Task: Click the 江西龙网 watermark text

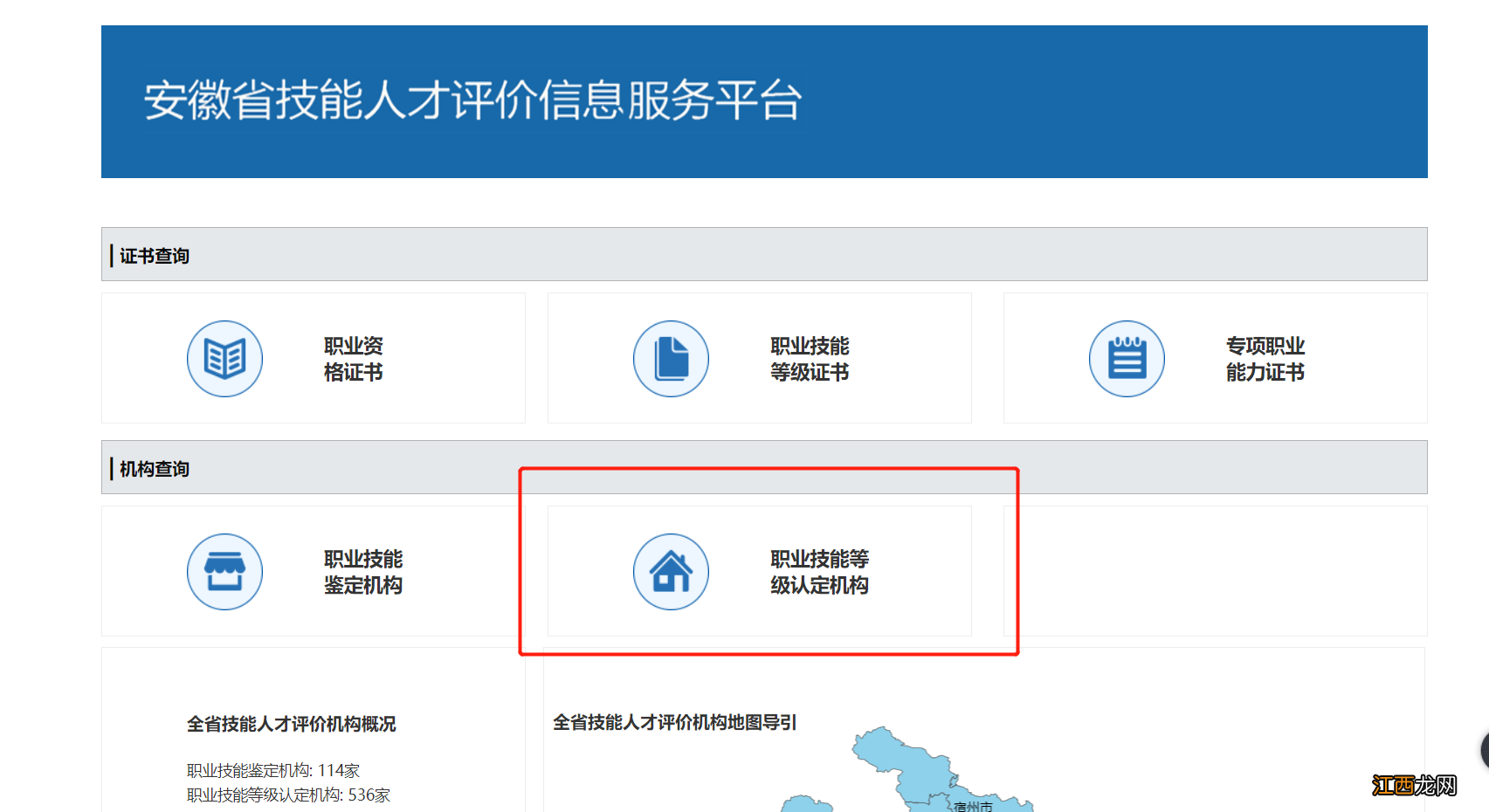Action: [1417, 787]
